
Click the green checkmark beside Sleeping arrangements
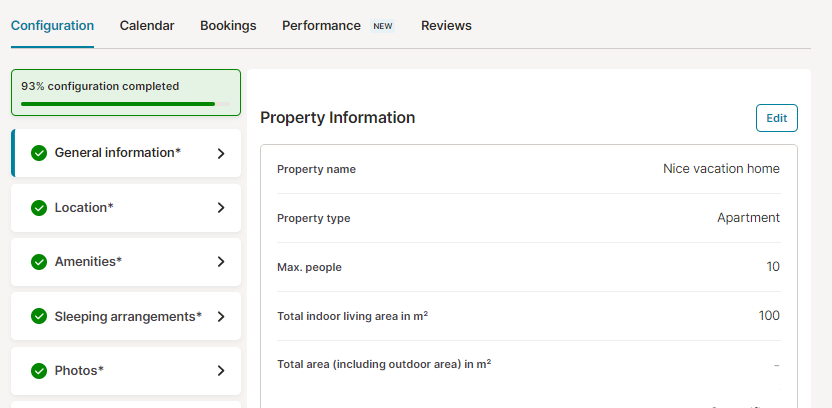[x=39, y=317]
